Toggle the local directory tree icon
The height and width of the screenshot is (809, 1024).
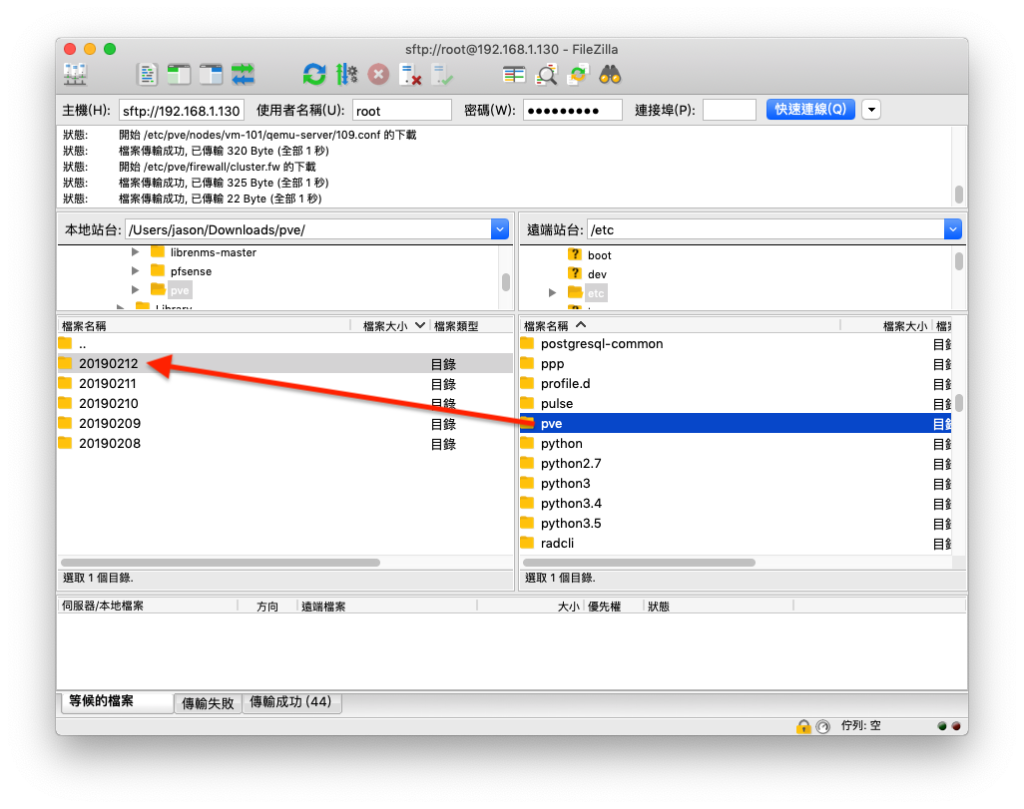click(178, 74)
